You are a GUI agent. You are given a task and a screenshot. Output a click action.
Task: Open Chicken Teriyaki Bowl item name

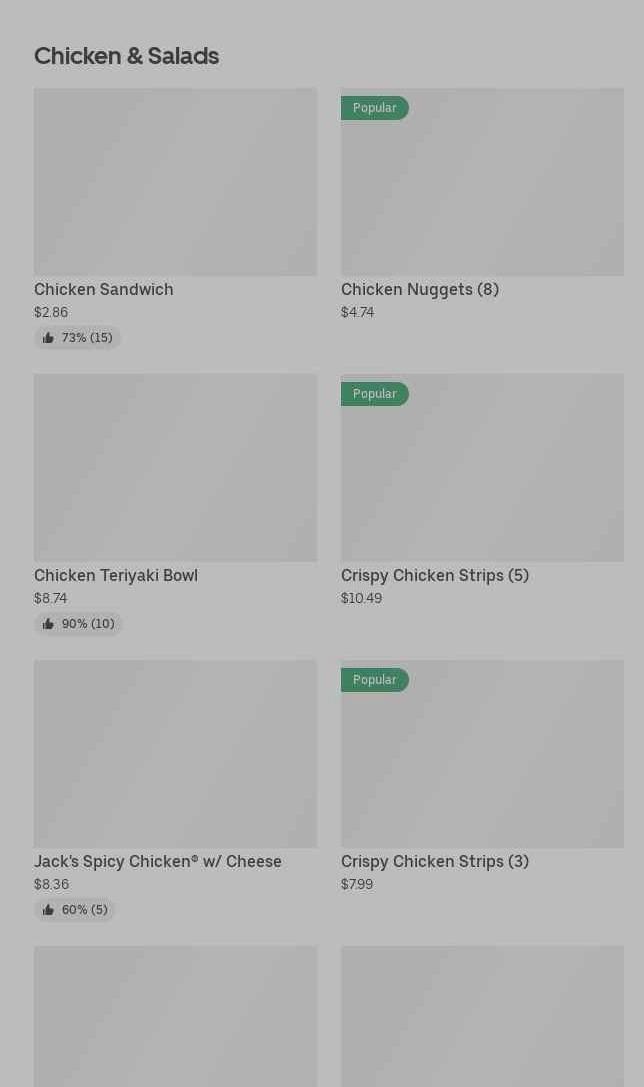(116, 575)
